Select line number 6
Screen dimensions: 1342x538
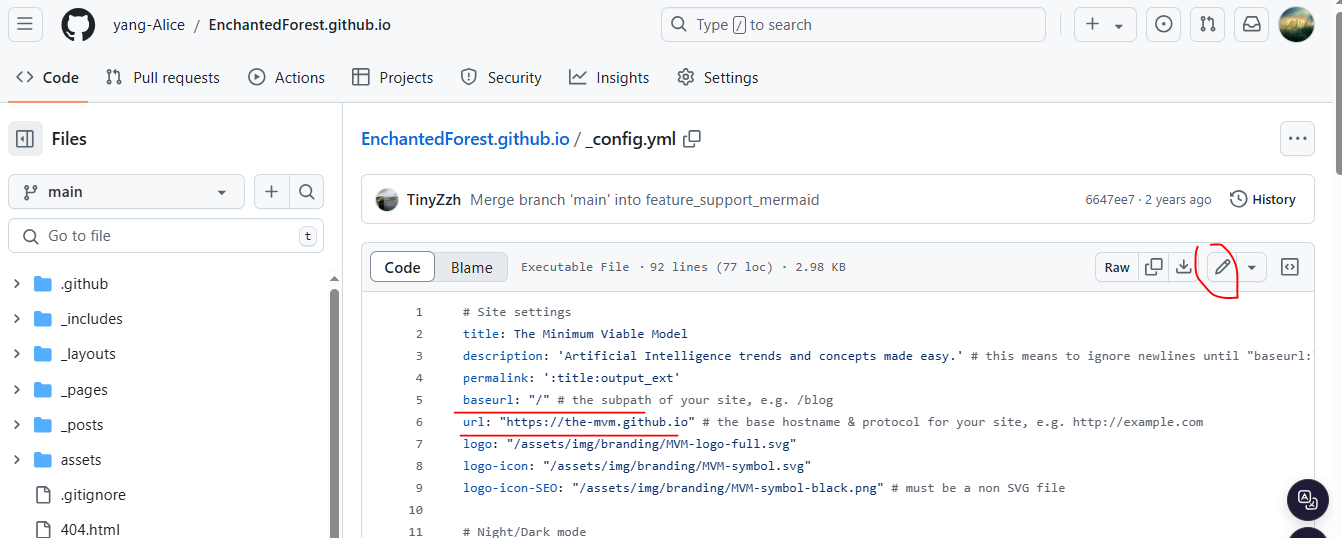(419, 422)
